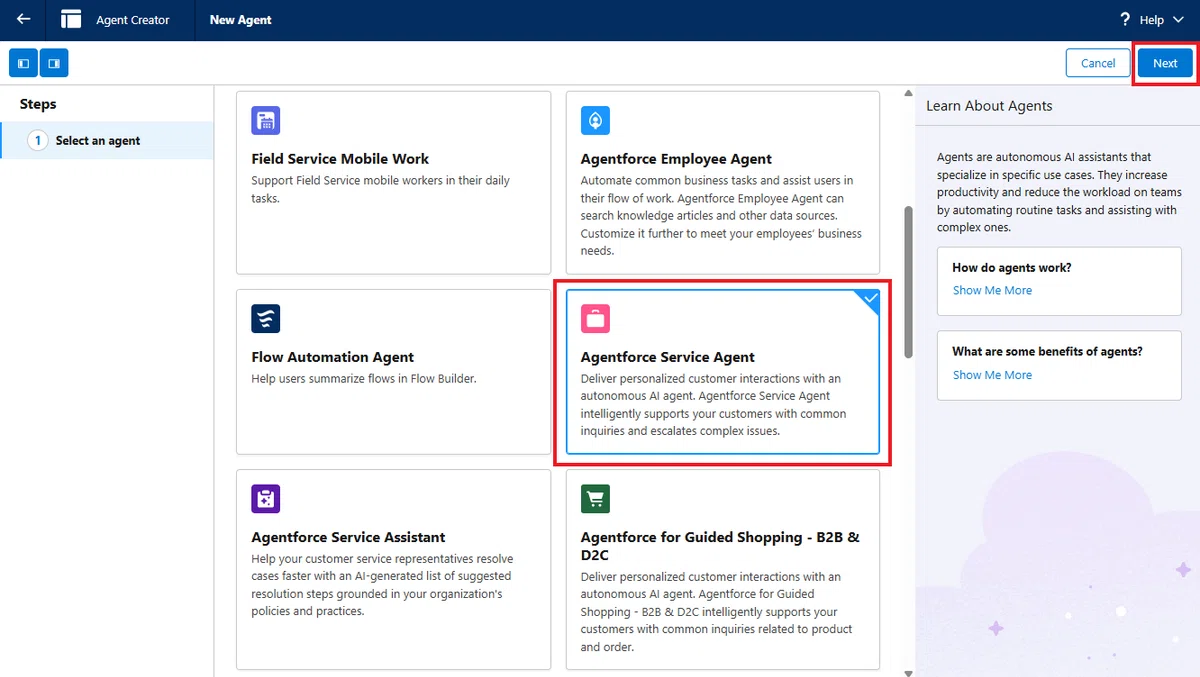
Task: Click the New Agent header tab
Action: coord(241,20)
